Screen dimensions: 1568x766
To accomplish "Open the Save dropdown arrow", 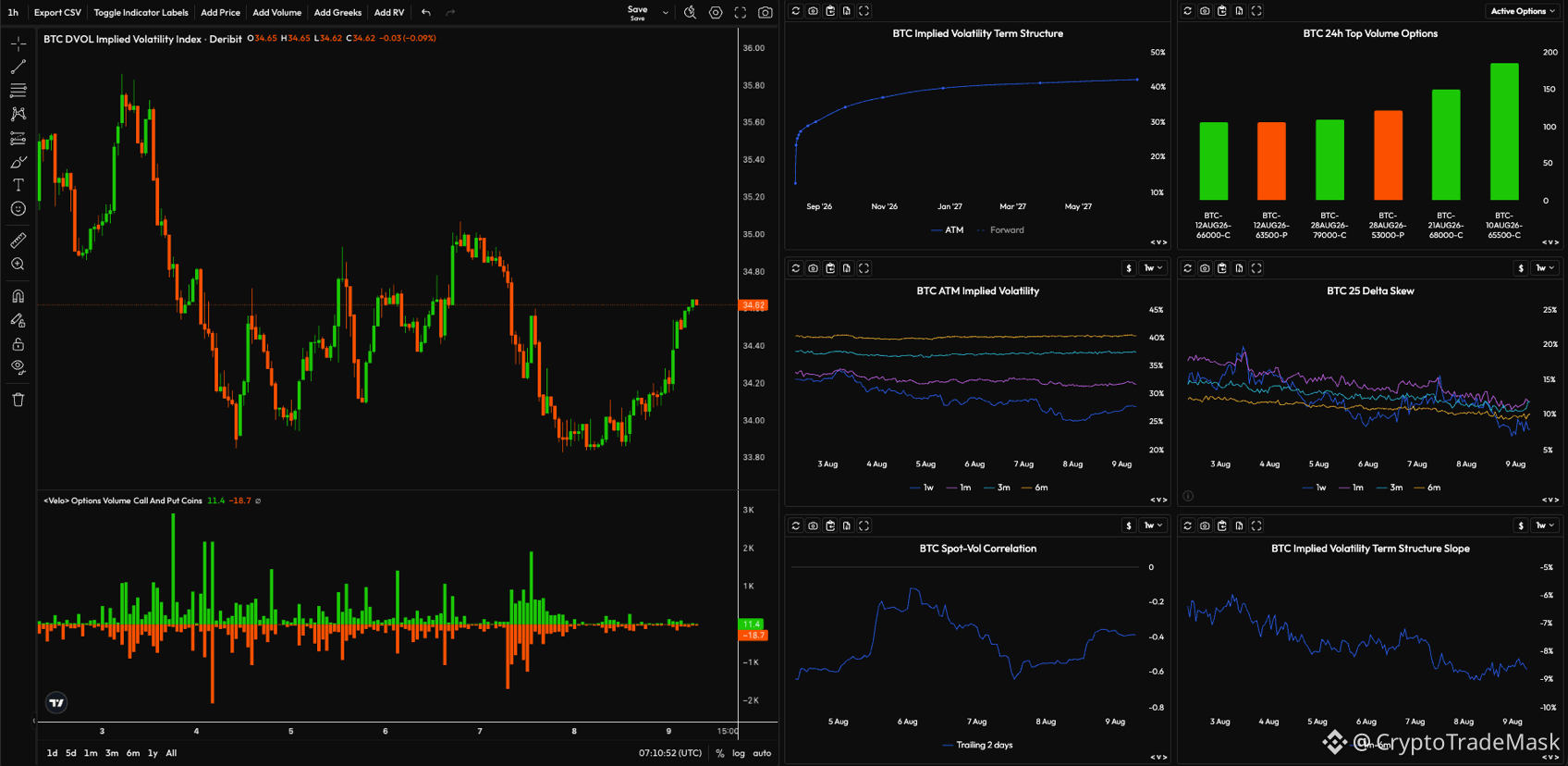I will coord(665,12).
